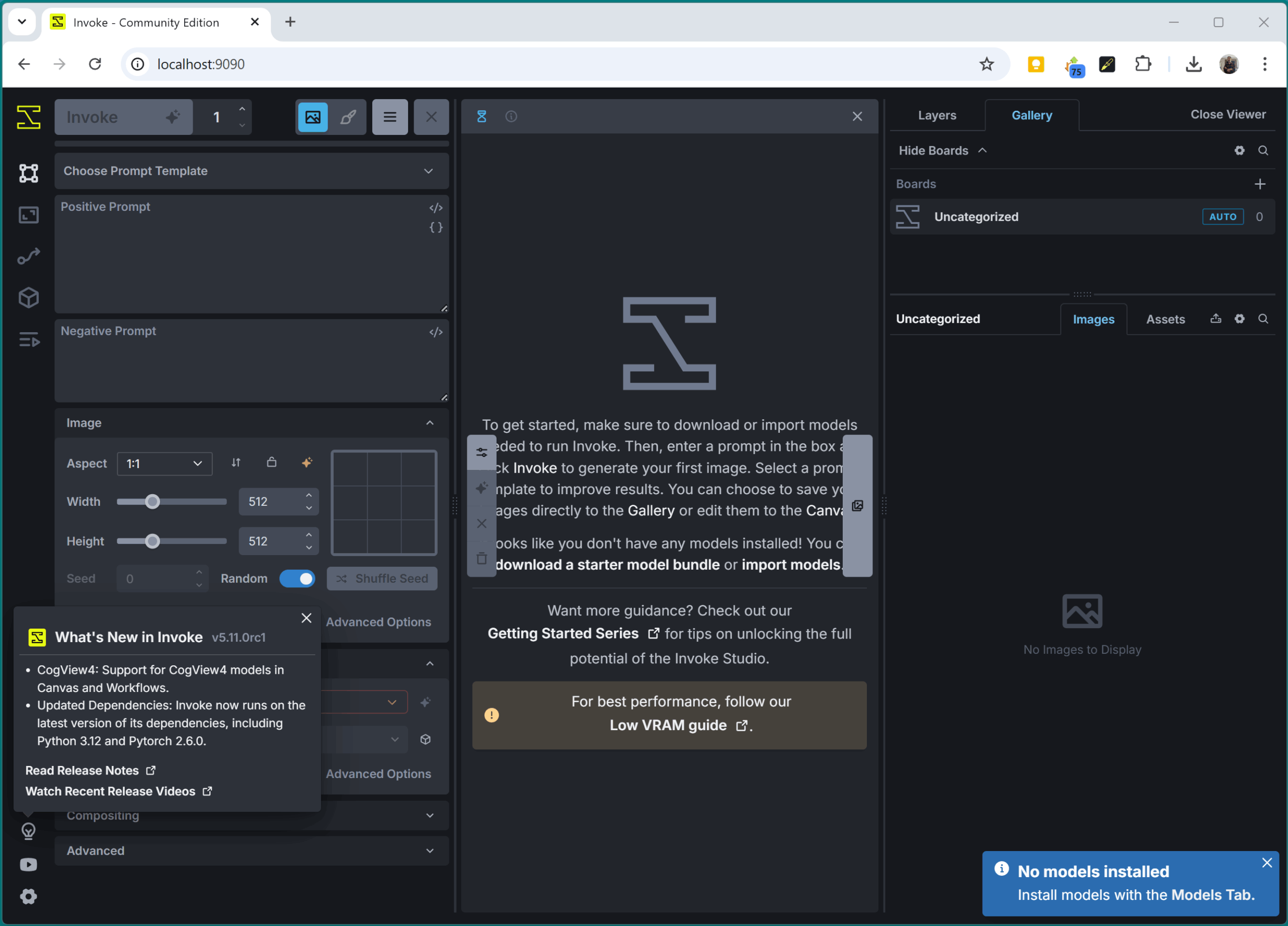Add a new board plus icon
The image size is (1288, 926).
tap(1260, 184)
